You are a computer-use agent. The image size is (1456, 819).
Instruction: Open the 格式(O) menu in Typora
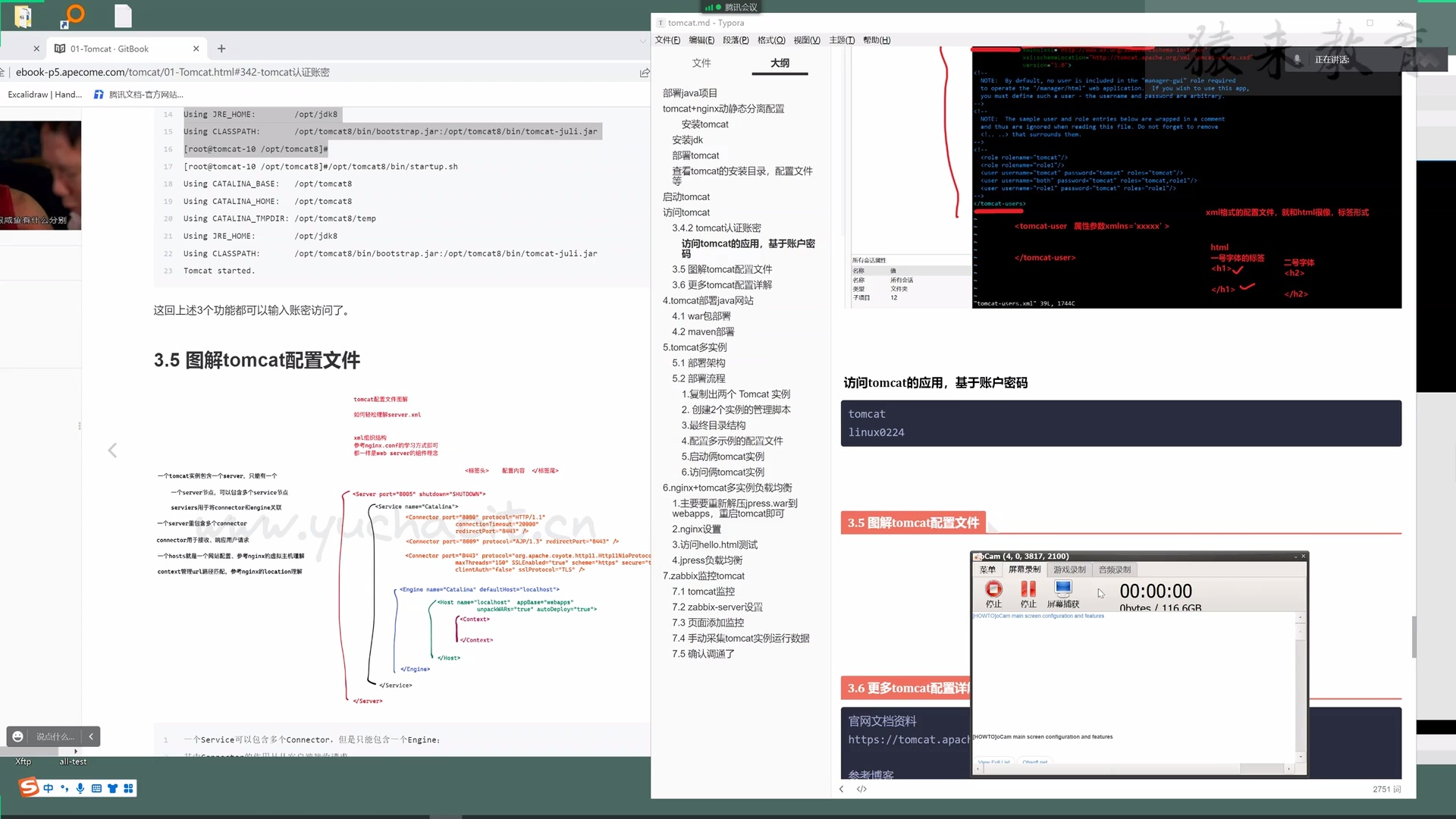coord(770,40)
